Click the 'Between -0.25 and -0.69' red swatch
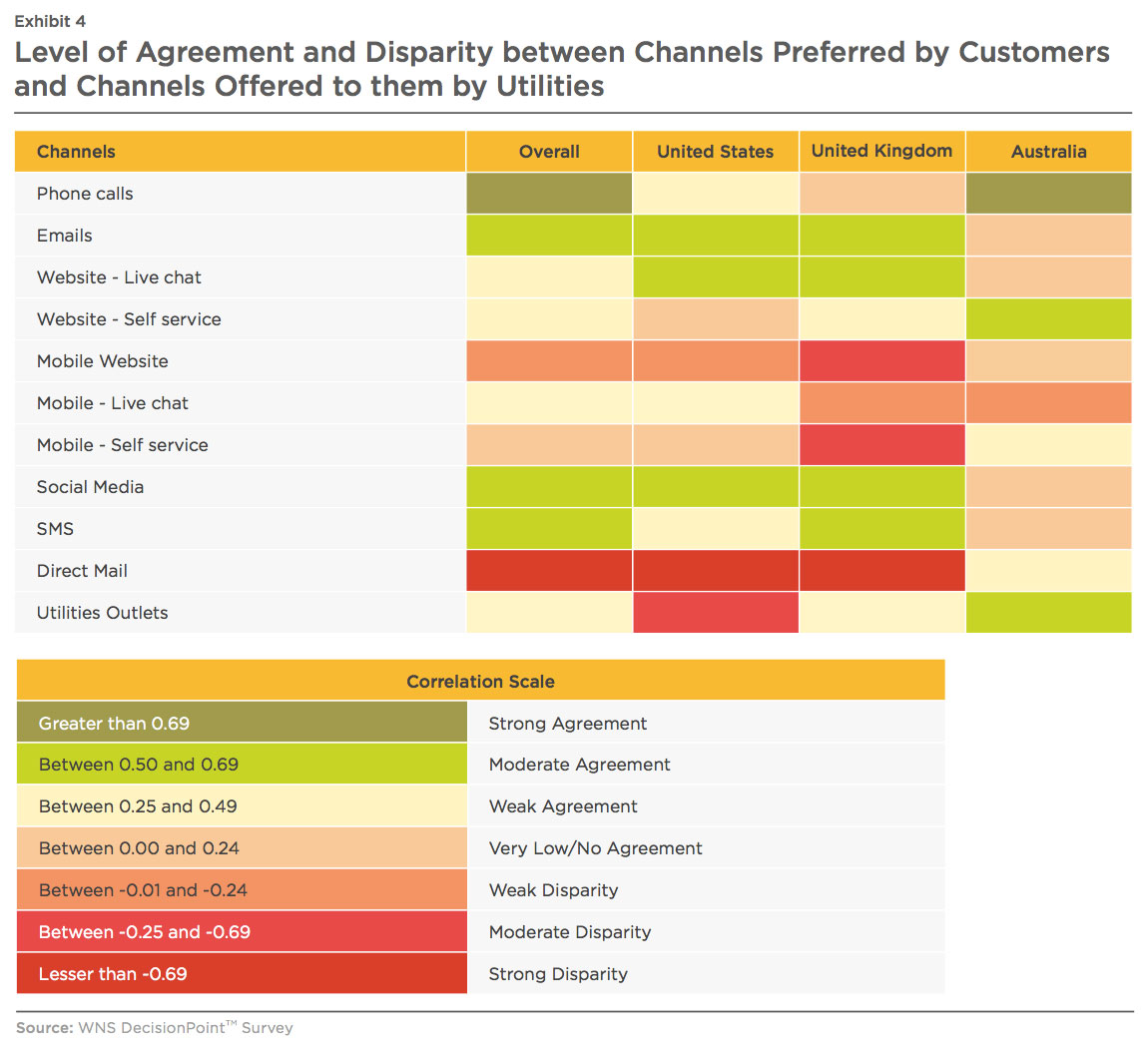The image size is (1148, 1048). coord(242,931)
